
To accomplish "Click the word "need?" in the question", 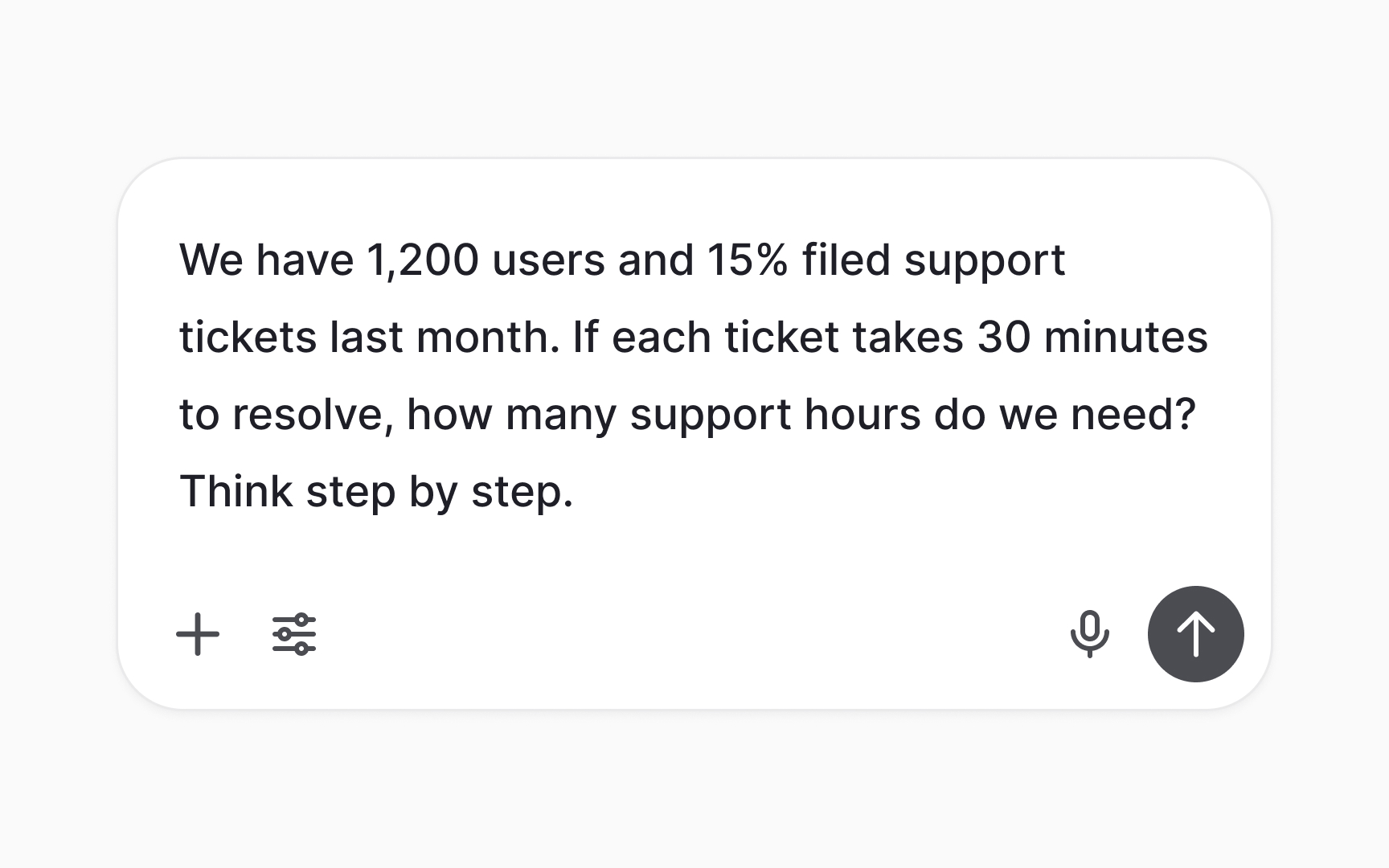I will [x=1133, y=415].
